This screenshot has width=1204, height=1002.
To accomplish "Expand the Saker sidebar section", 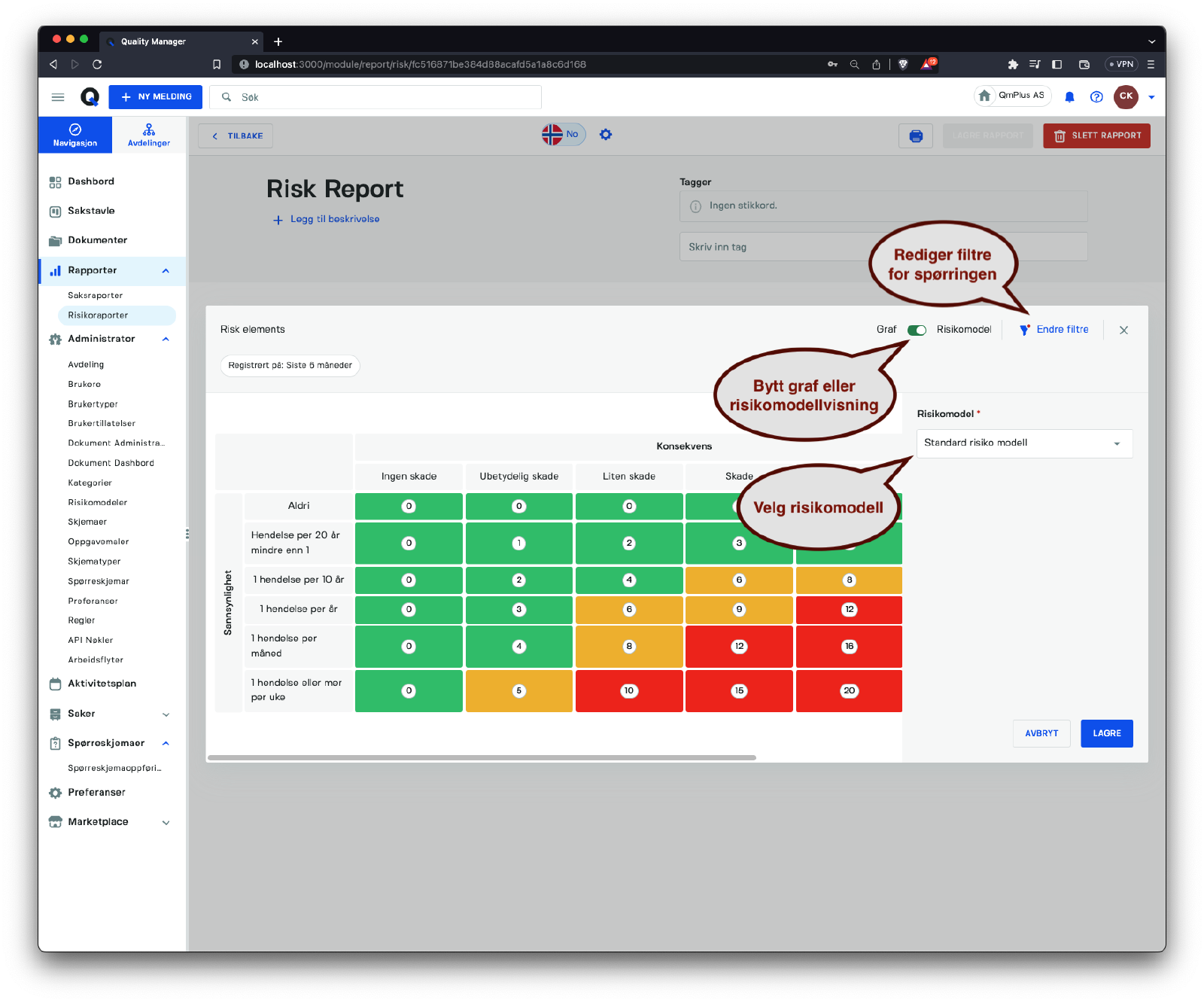I will coord(166,714).
